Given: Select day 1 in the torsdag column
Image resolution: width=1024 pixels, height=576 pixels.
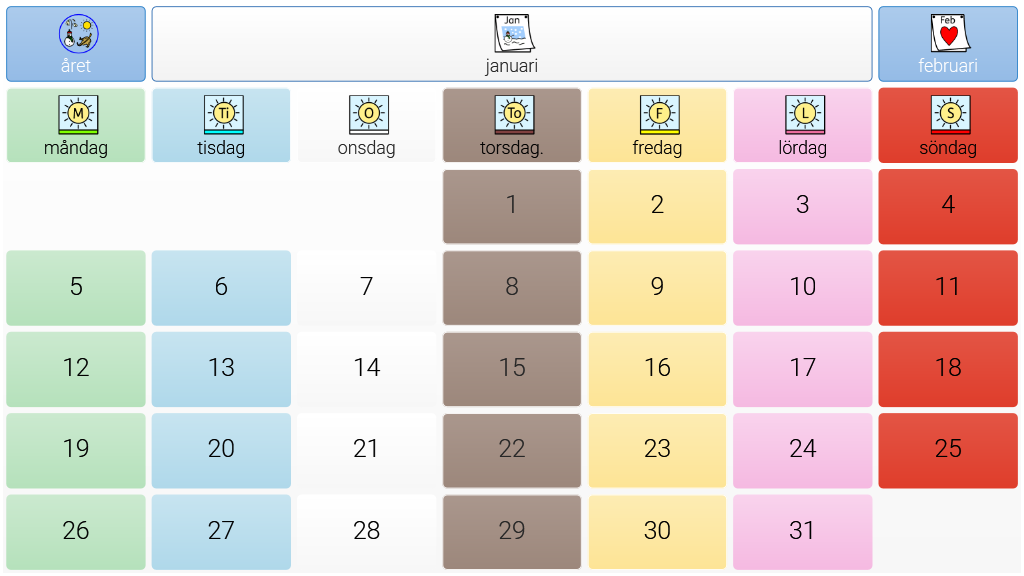Looking at the screenshot, I should [x=512, y=206].
